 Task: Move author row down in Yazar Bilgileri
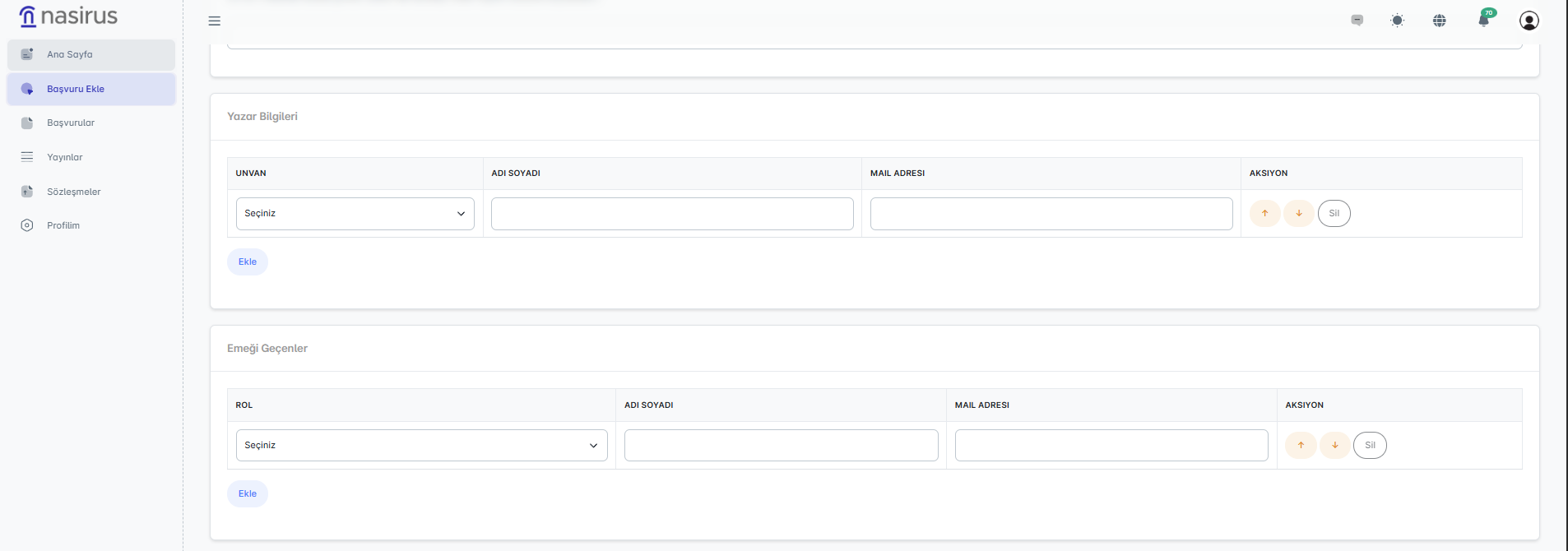pyautogui.click(x=1298, y=214)
